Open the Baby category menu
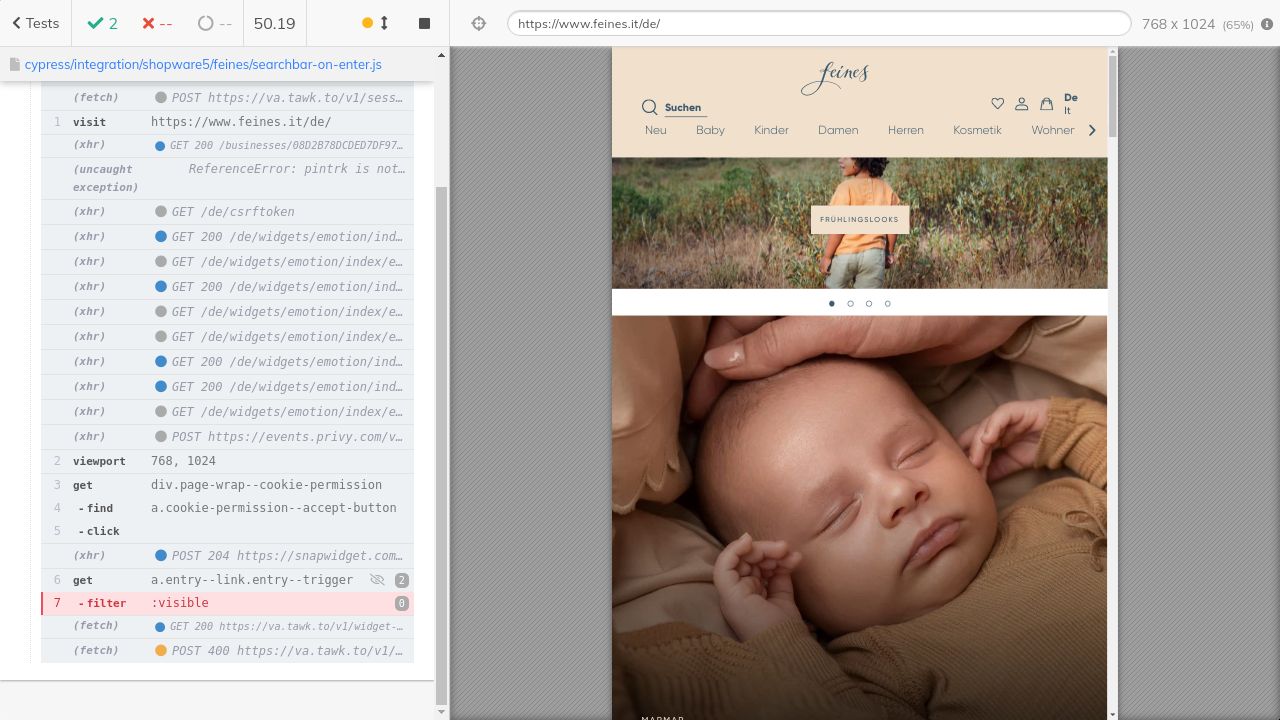The image size is (1280, 720). [710, 130]
